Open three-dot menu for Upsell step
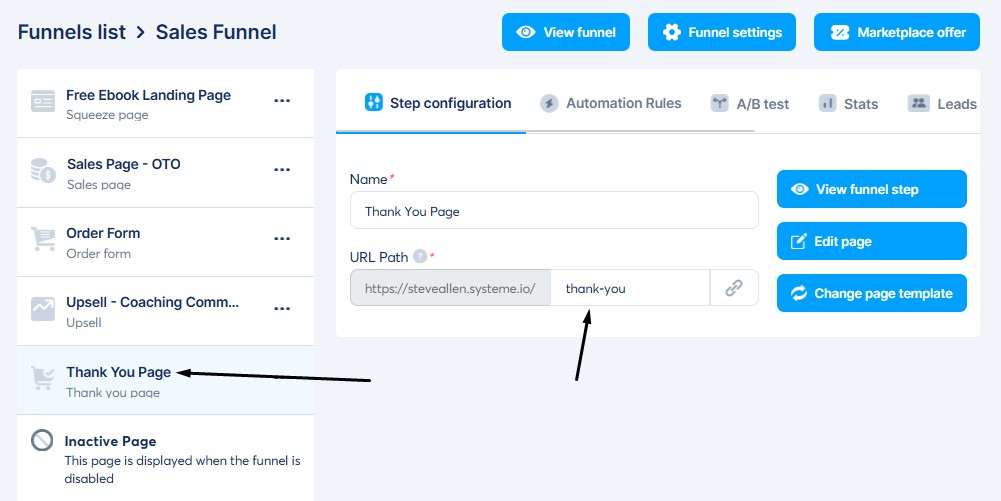The height and width of the screenshot is (501, 1001). 282,308
